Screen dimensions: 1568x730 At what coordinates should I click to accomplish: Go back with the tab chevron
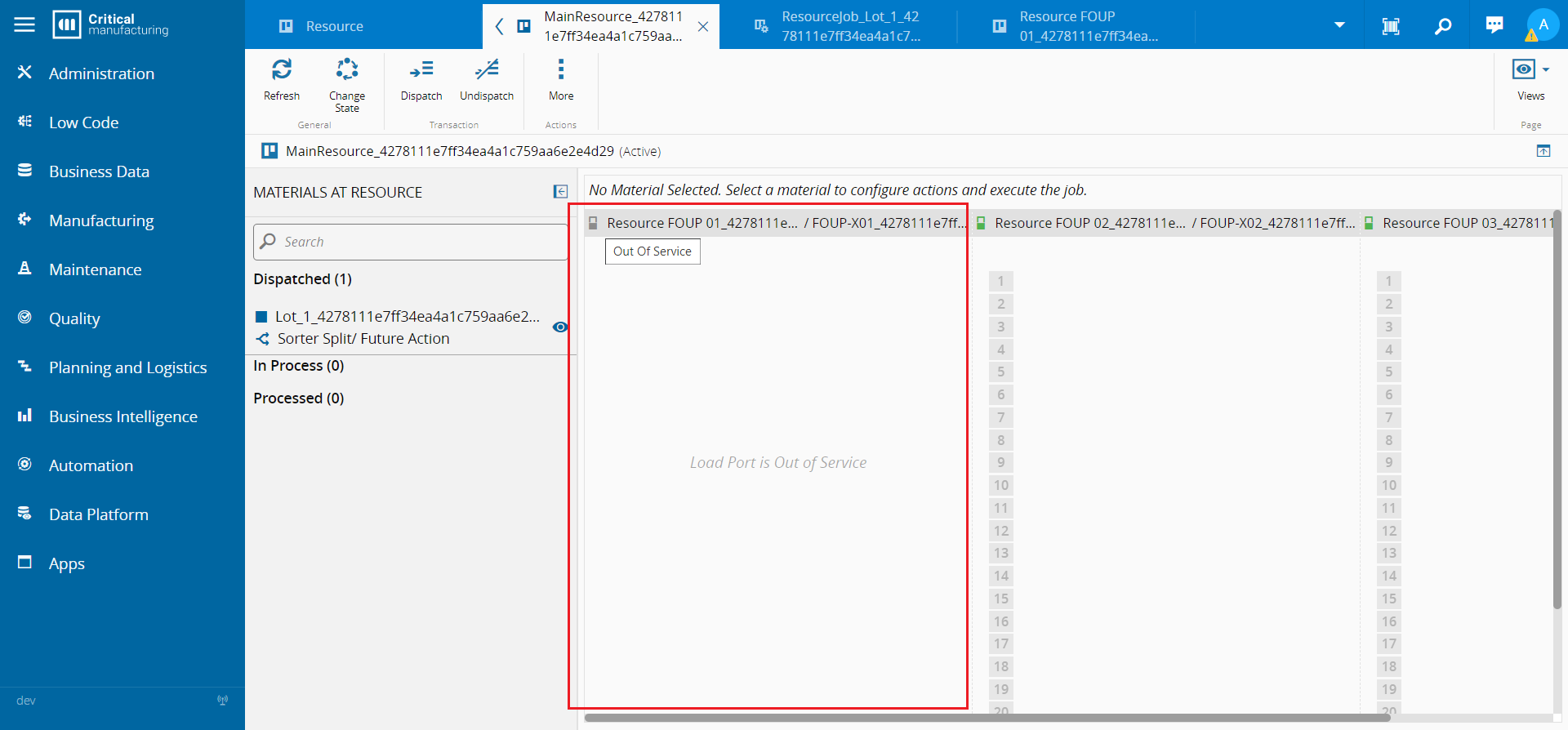[x=499, y=26]
